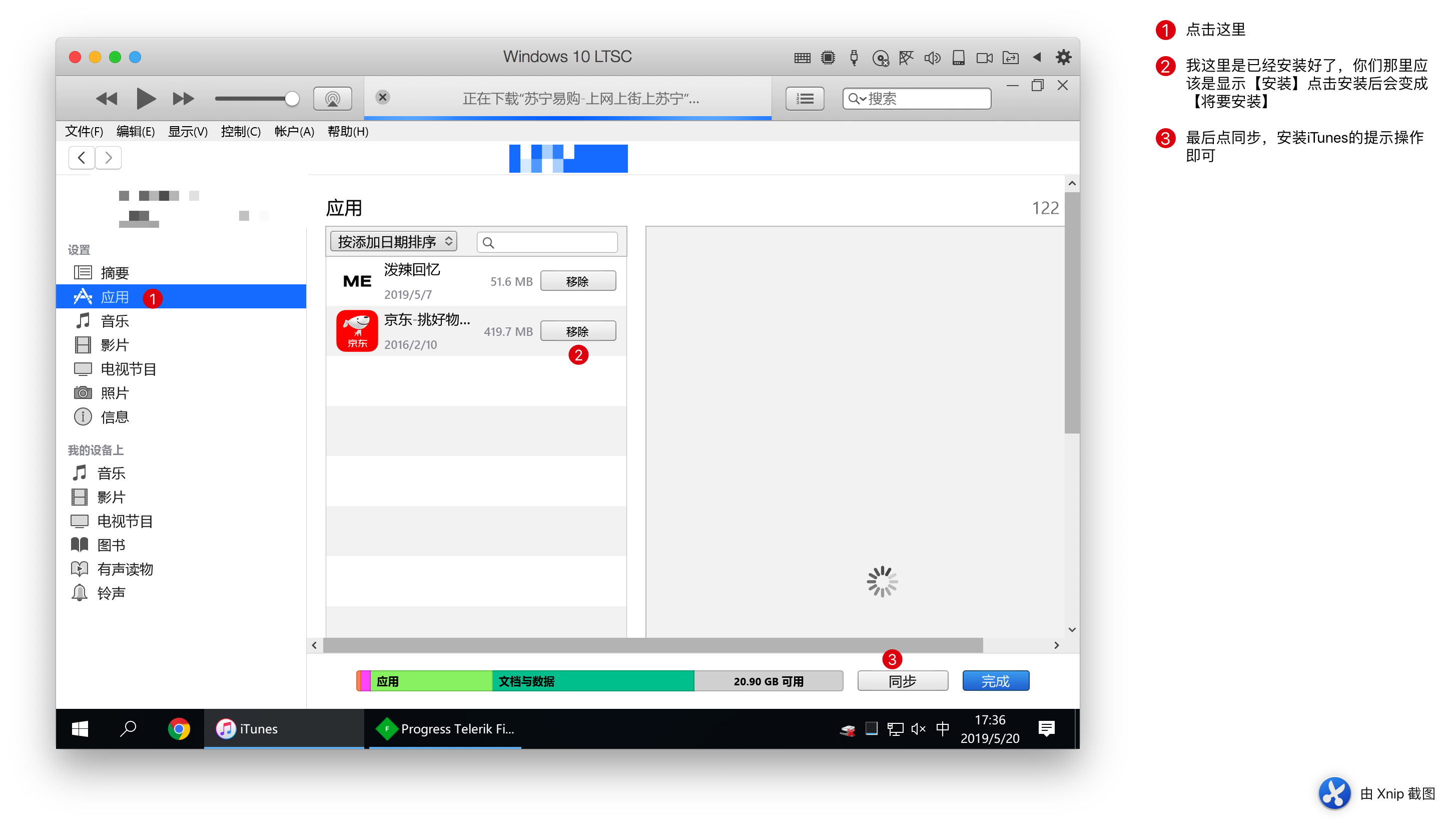The height and width of the screenshot is (823, 1456).
Task: Click the 文档与数据 storage bar segment
Action: tap(593, 681)
